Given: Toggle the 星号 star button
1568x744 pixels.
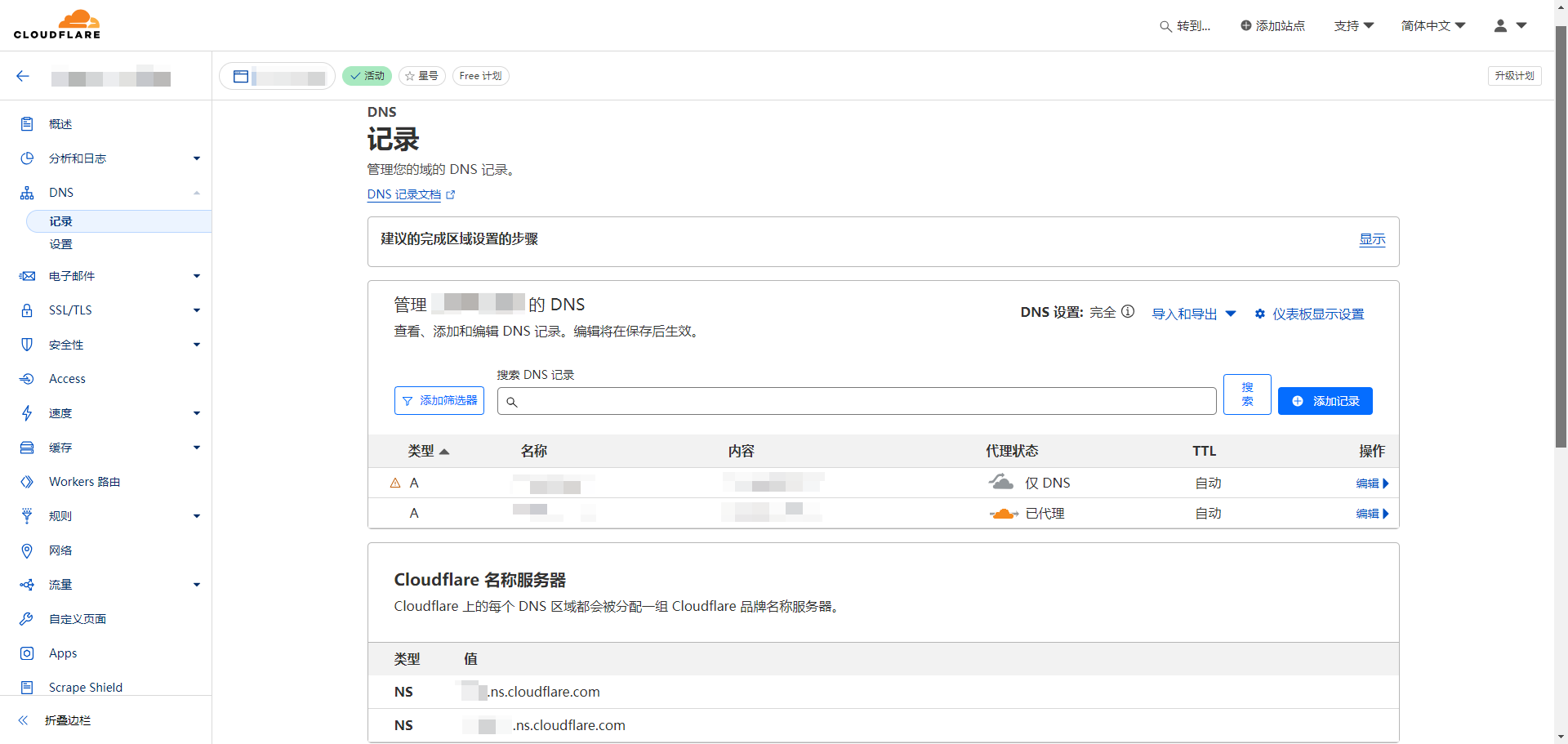Looking at the screenshot, I should [421, 76].
